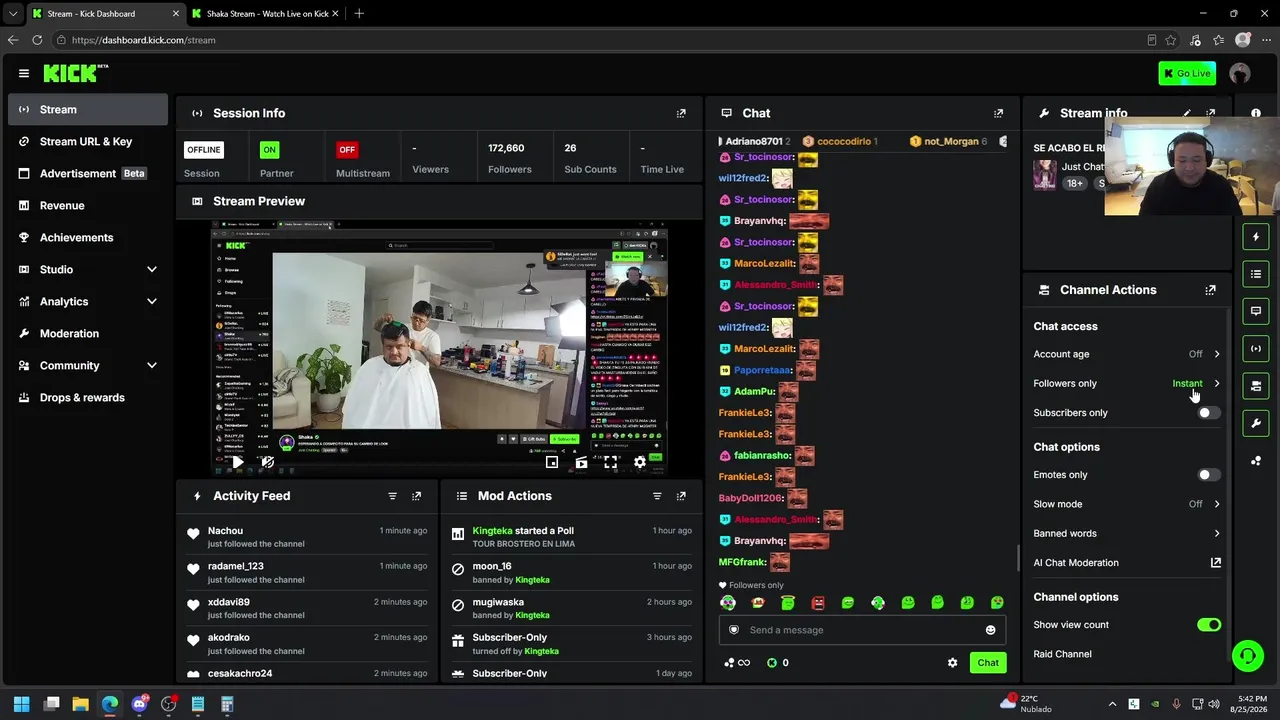Open the Advertisement Beta page
Image resolution: width=1280 pixels, height=720 pixels.
pyautogui.click(x=88, y=173)
